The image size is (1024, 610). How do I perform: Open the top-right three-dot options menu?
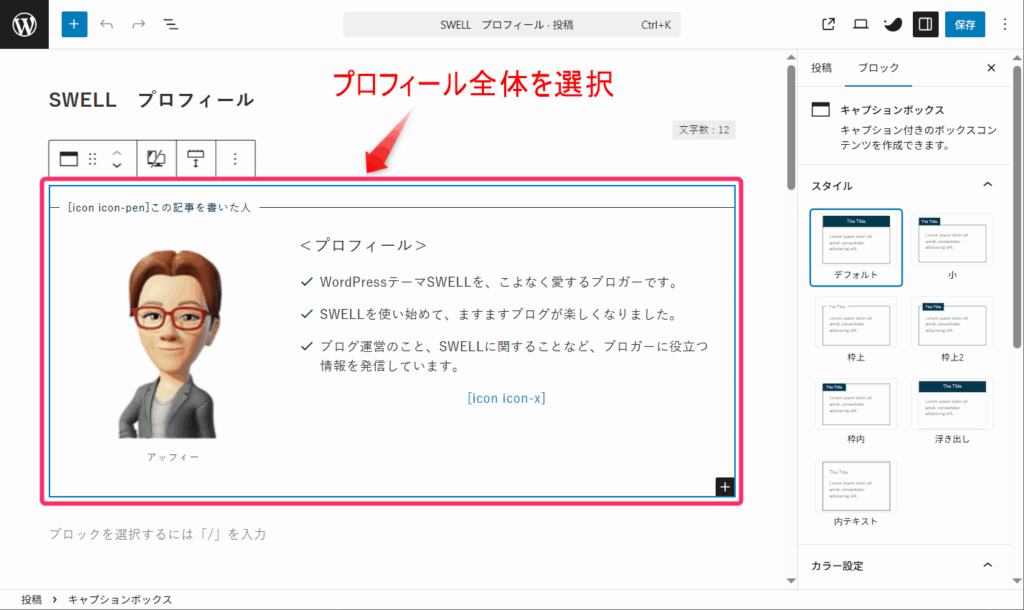pos(1004,24)
